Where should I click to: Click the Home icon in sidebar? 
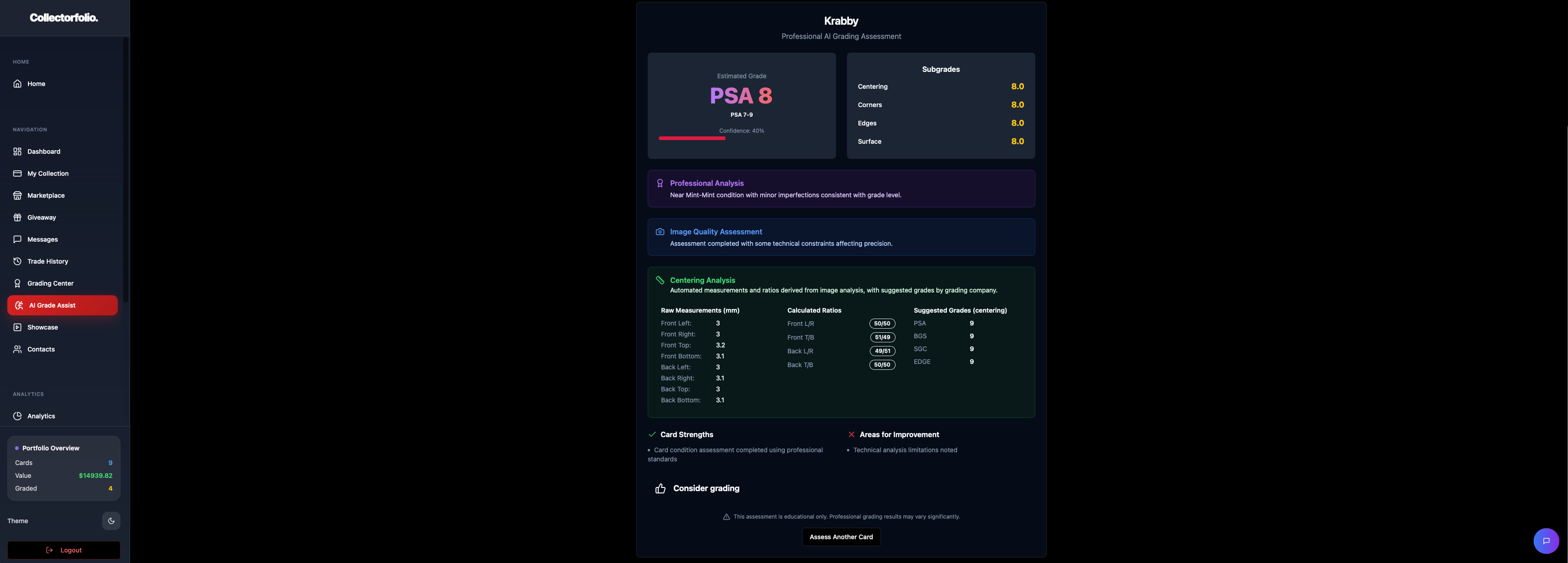pyautogui.click(x=18, y=84)
